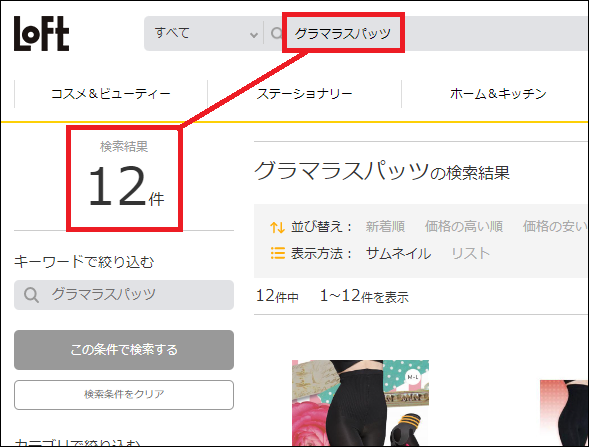
Task: Open the すべて category dropdown
Action: pyautogui.click(x=206, y=33)
